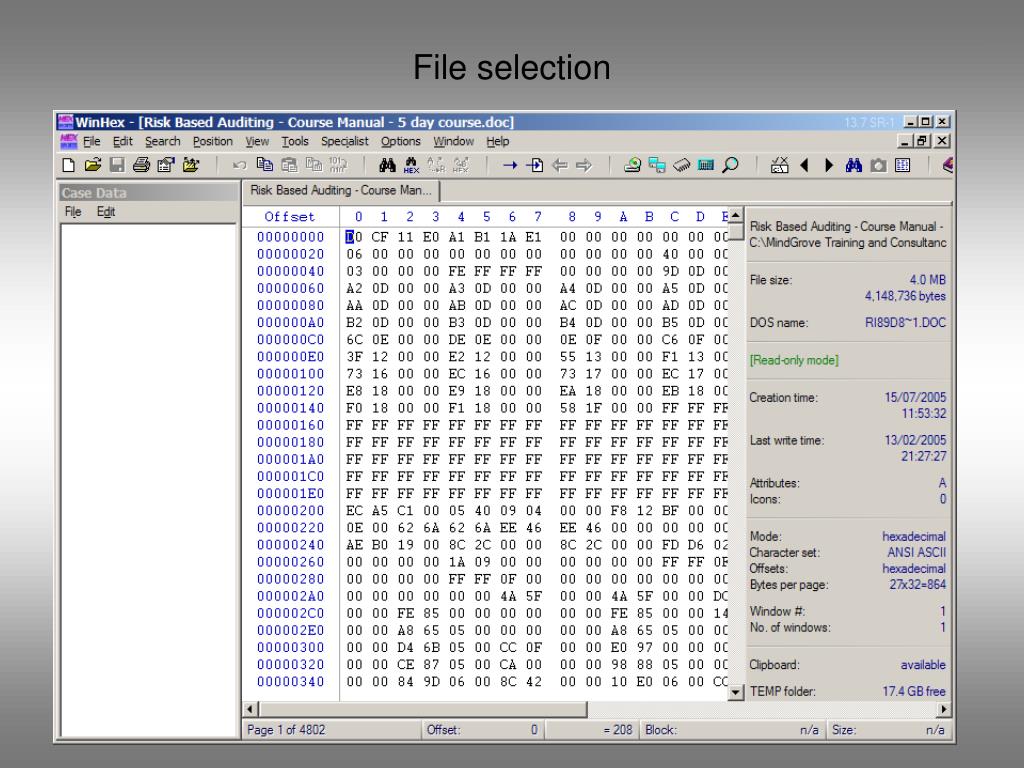Open the View menu

coord(257,141)
